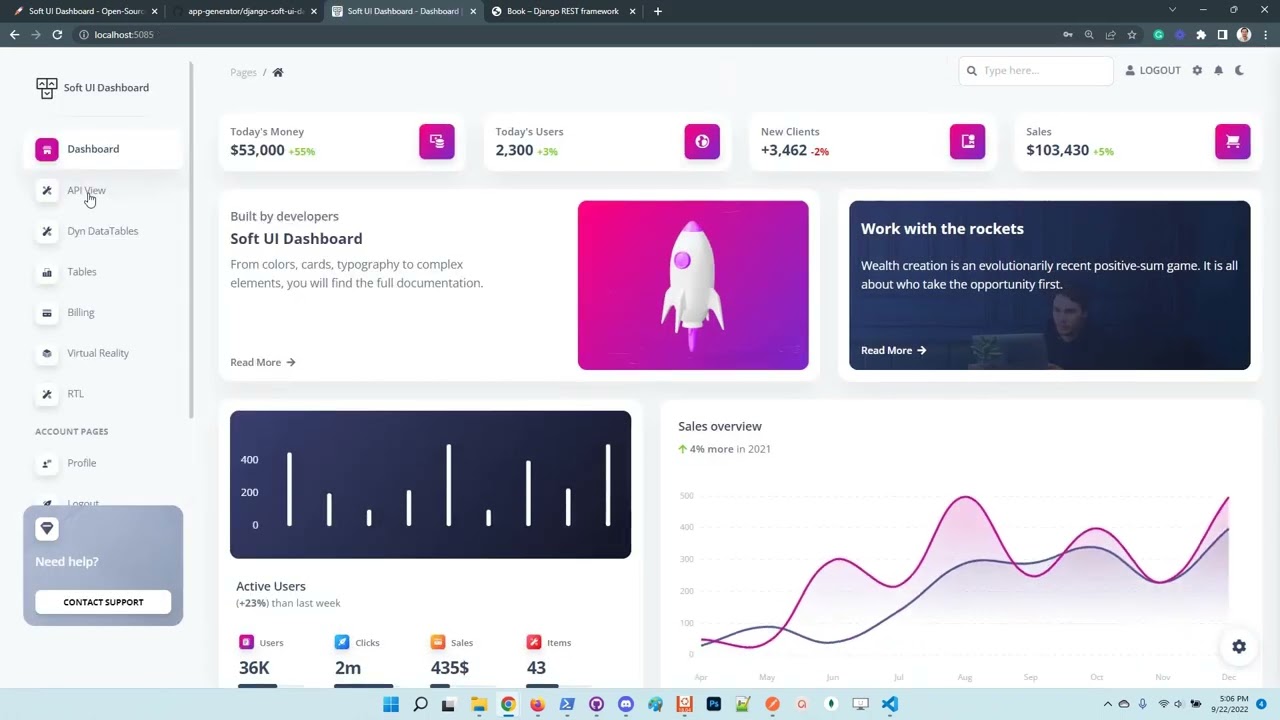Toggle dark mode moon icon
This screenshot has width=1280, height=720.
(x=1240, y=70)
